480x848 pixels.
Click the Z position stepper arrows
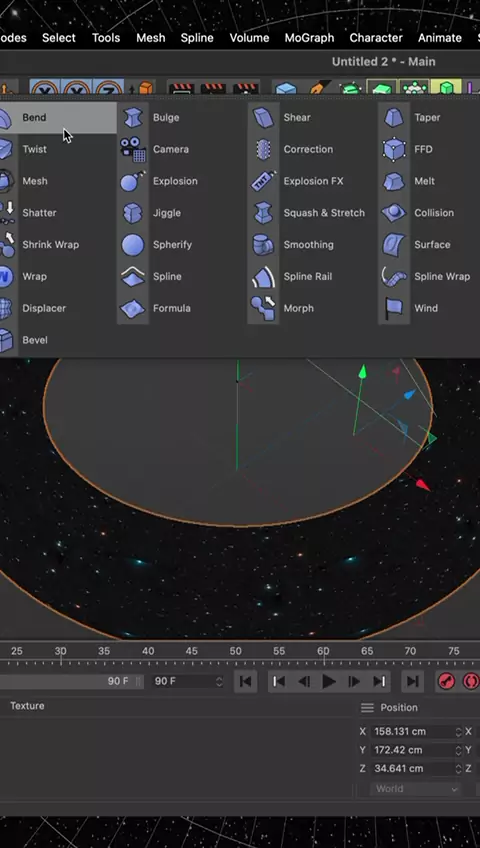(x=458, y=768)
